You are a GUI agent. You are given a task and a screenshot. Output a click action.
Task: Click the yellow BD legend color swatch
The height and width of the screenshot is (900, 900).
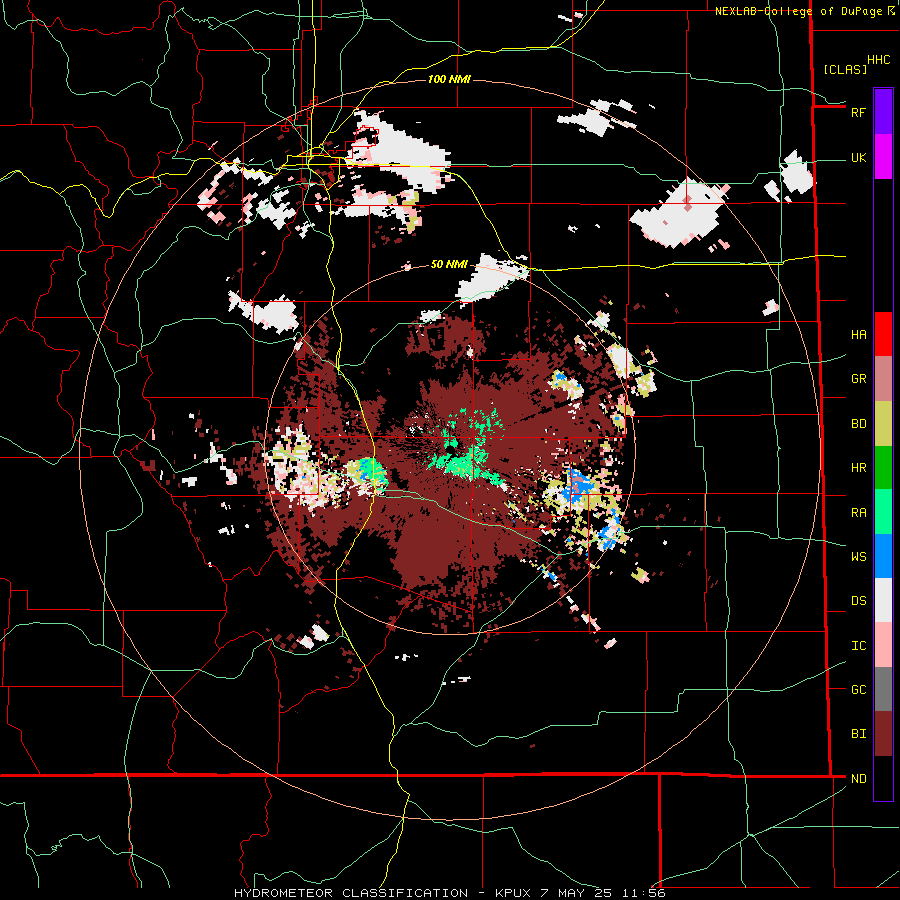click(883, 424)
